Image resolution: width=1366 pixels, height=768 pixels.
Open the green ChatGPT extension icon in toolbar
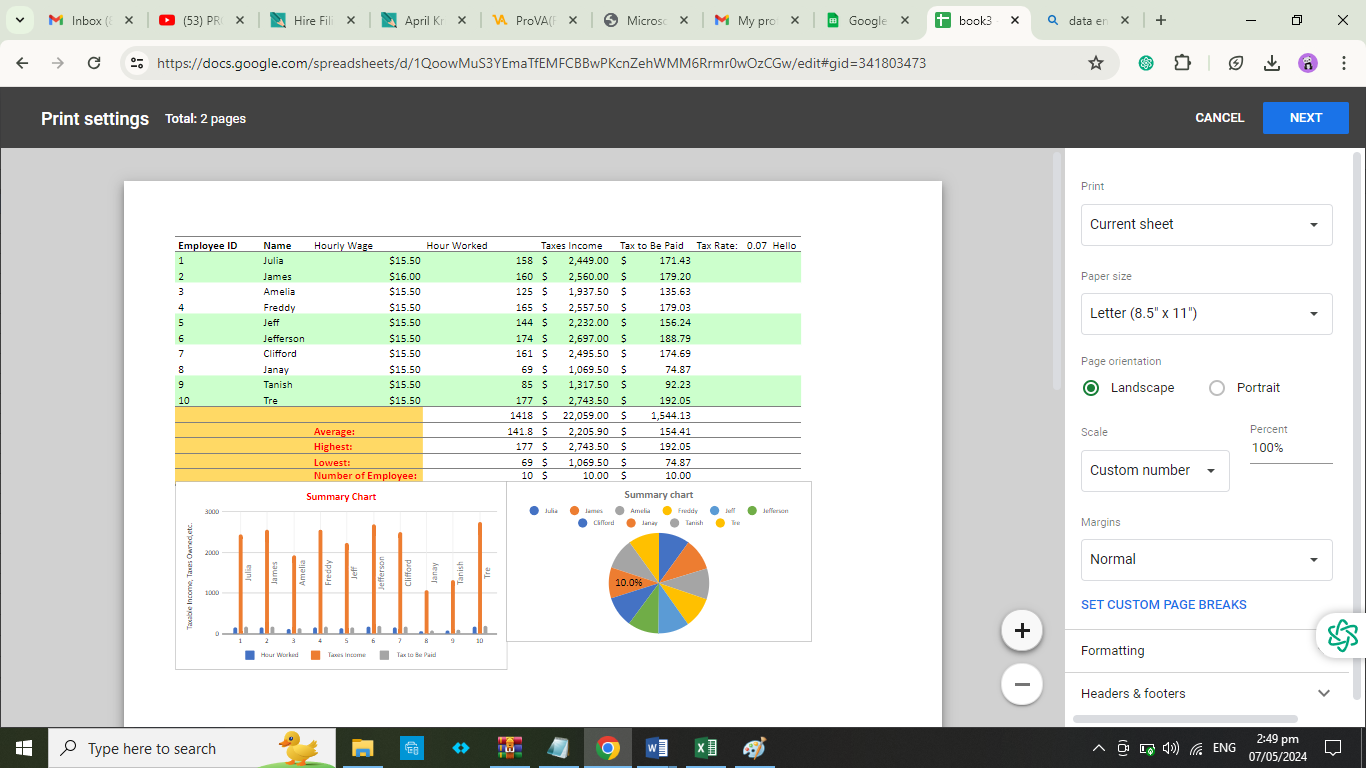1146,63
